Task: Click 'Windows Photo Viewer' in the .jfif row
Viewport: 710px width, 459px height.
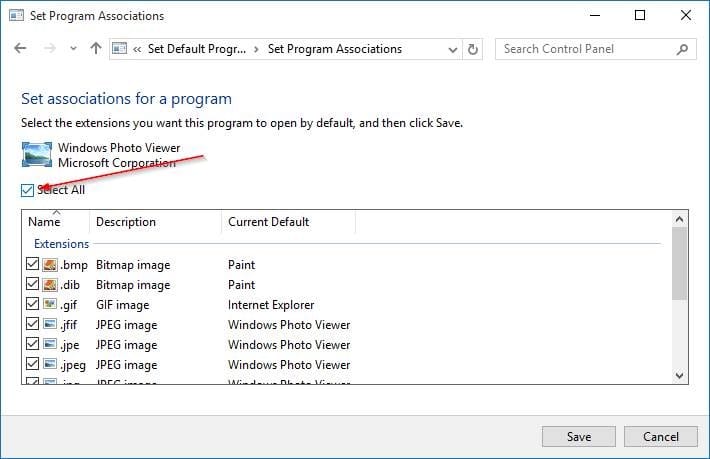Action: tap(289, 325)
